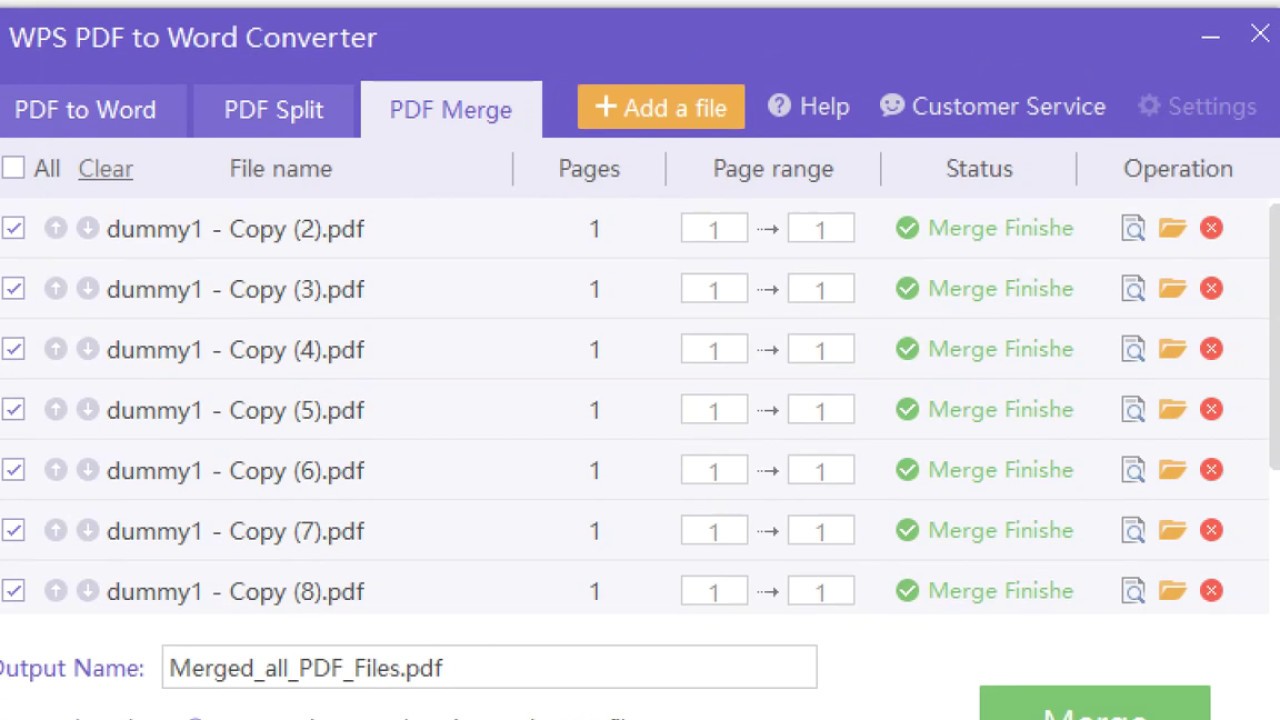This screenshot has height=720, width=1280.
Task: Uncheck dummy1 - Copy (8).pdf checkbox
Action: point(13,591)
